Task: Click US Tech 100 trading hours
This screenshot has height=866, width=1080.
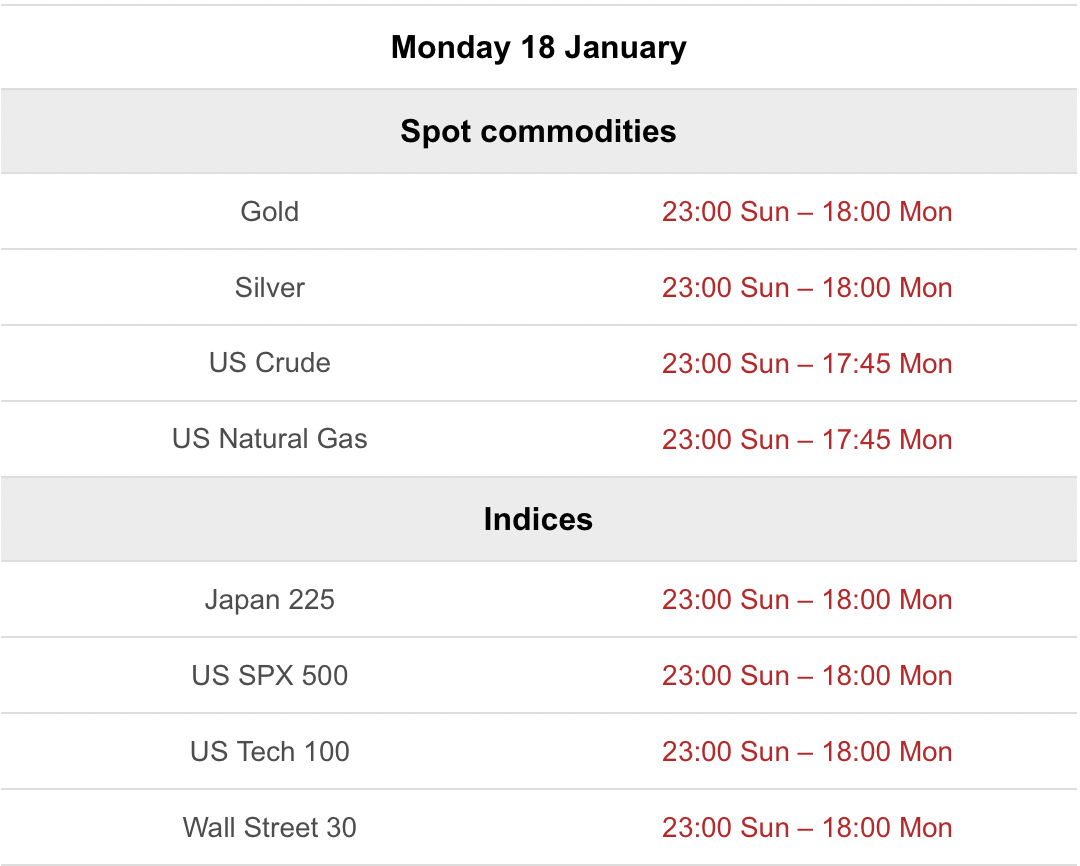Action: point(806,752)
